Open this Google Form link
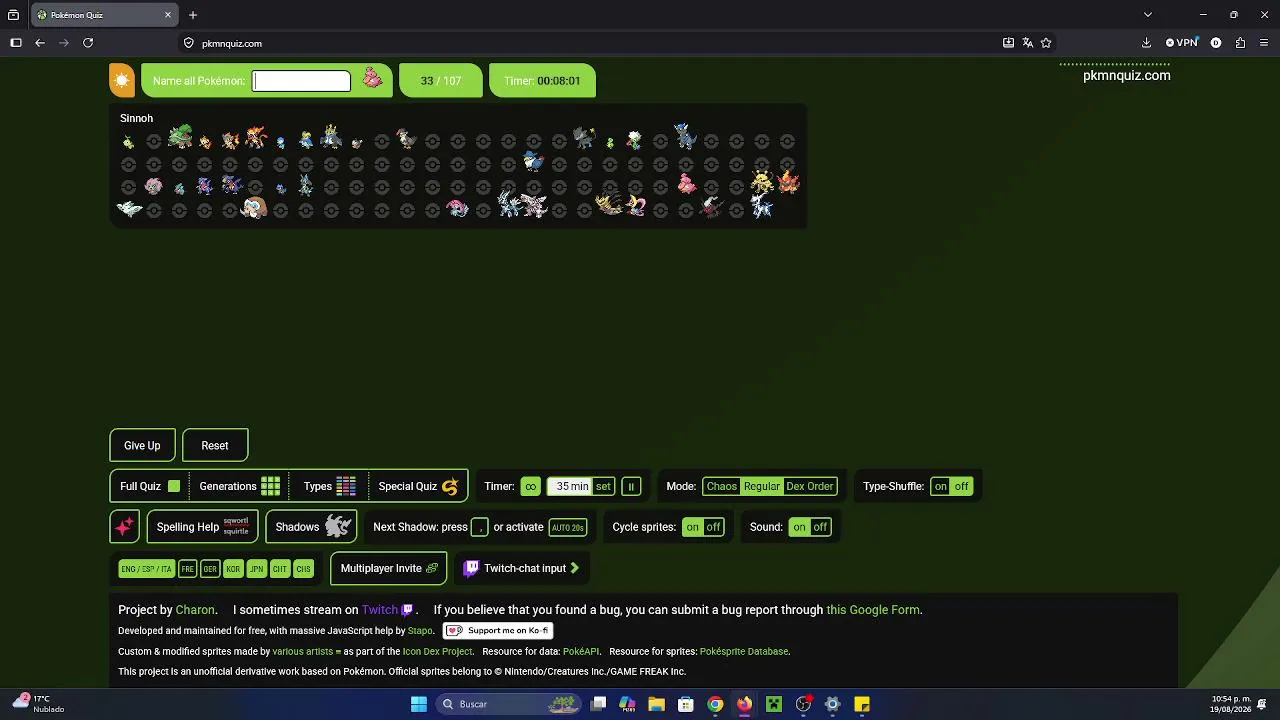Viewport: 1280px width, 720px height. 873,610
